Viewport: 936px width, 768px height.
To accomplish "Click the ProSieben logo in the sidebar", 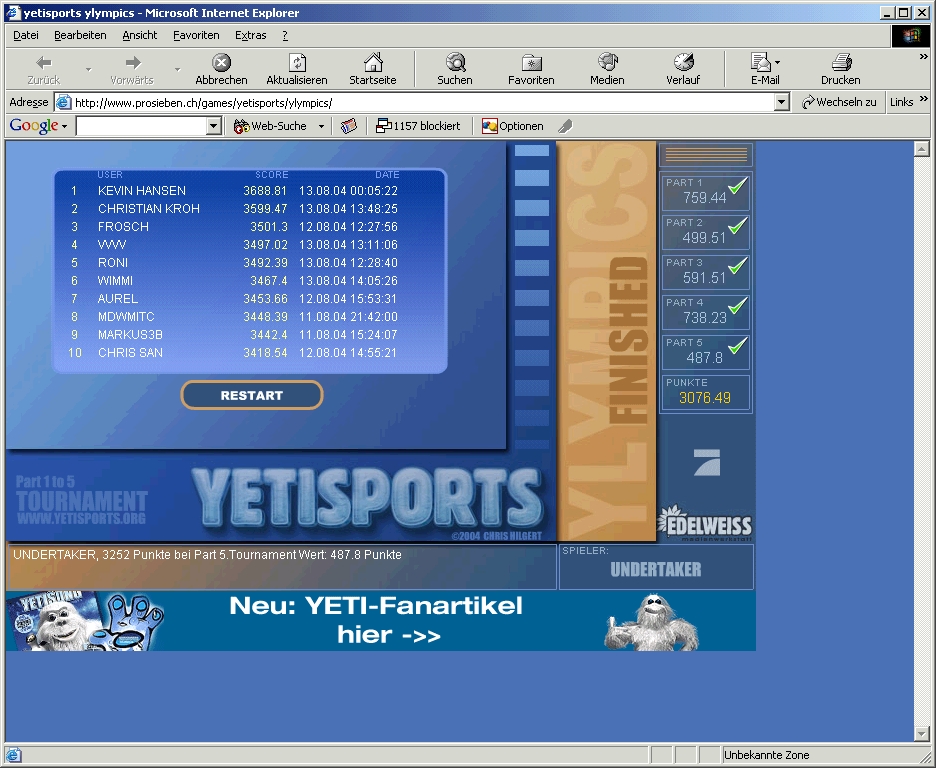I will pos(707,462).
